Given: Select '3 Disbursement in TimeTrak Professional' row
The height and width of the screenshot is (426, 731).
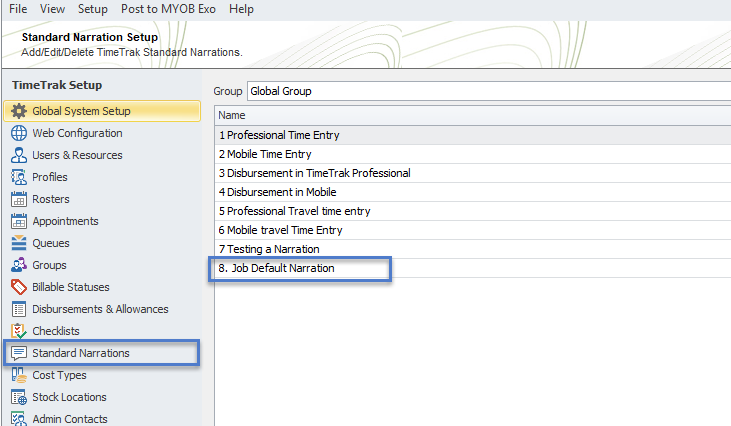Looking at the screenshot, I should click(x=473, y=173).
